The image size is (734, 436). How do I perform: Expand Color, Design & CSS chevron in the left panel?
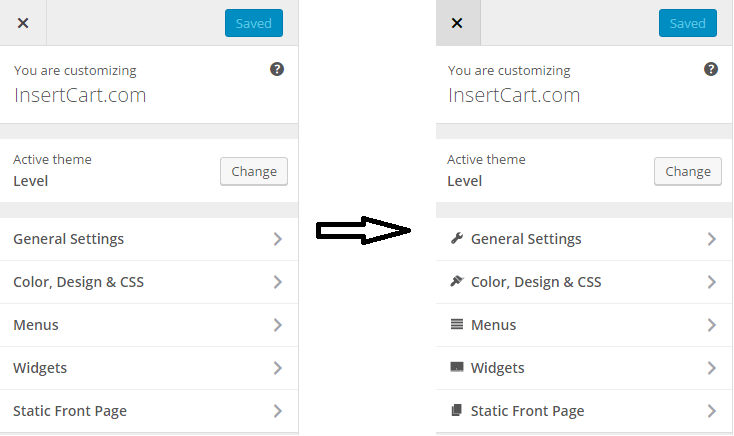point(278,282)
